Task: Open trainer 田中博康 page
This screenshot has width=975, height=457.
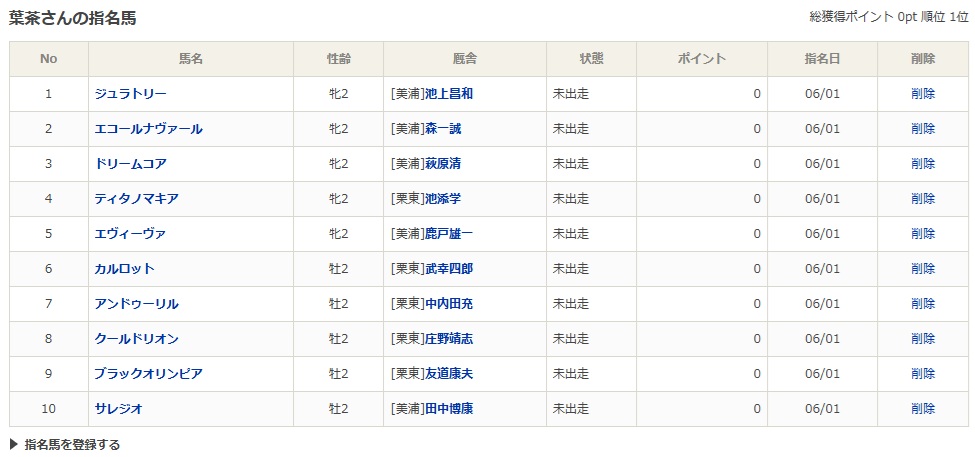Action: [449, 409]
